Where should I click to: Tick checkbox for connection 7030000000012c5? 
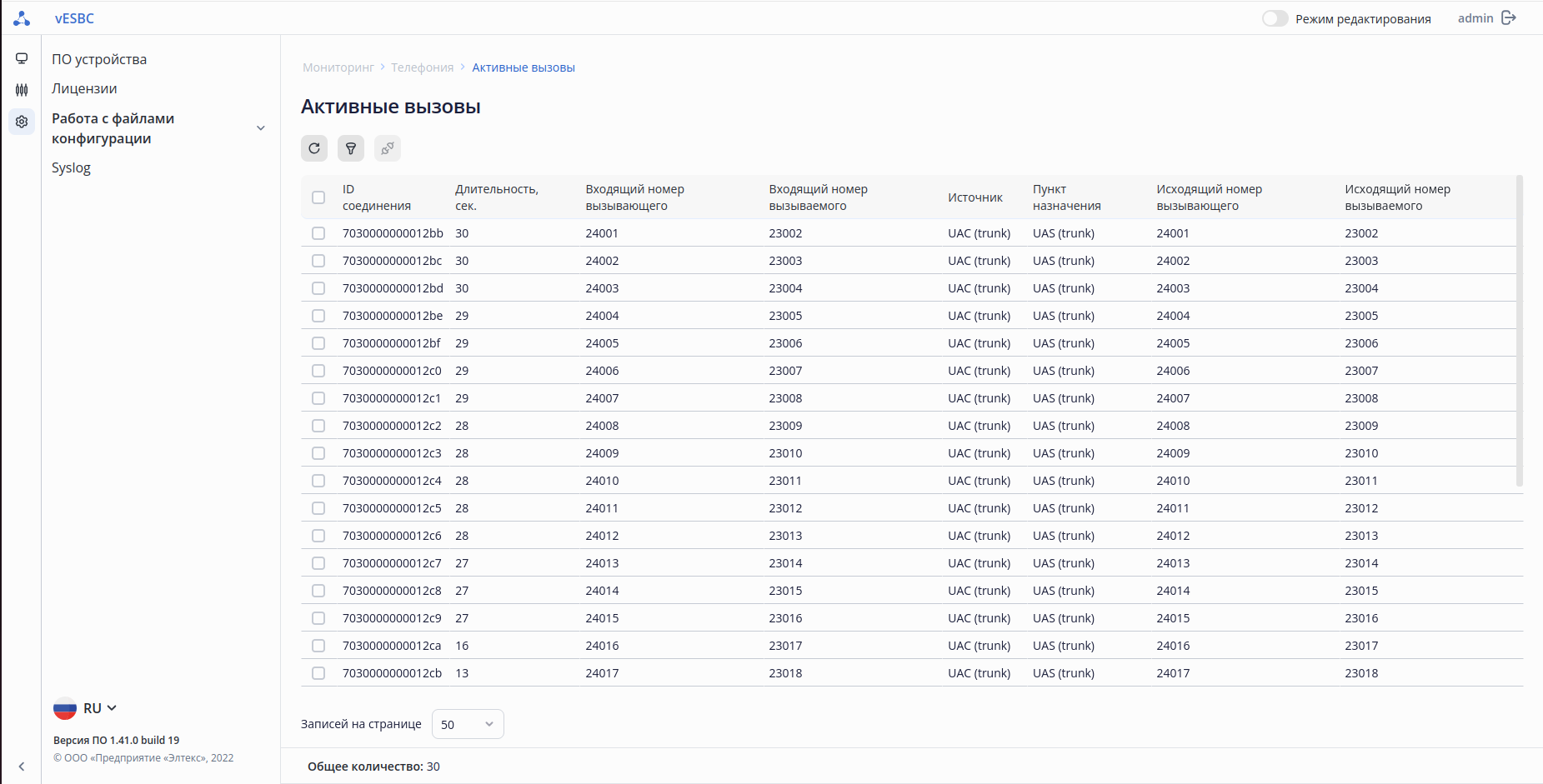pos(318,508)
